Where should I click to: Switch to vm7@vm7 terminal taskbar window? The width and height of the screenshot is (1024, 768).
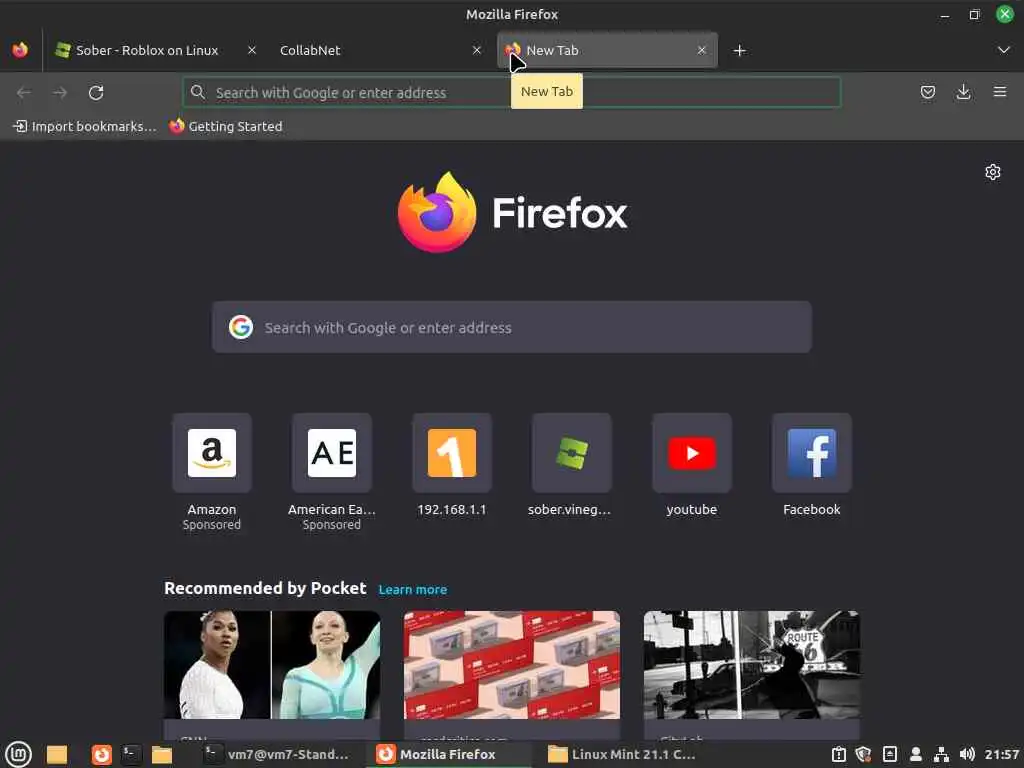click(277, 754)
